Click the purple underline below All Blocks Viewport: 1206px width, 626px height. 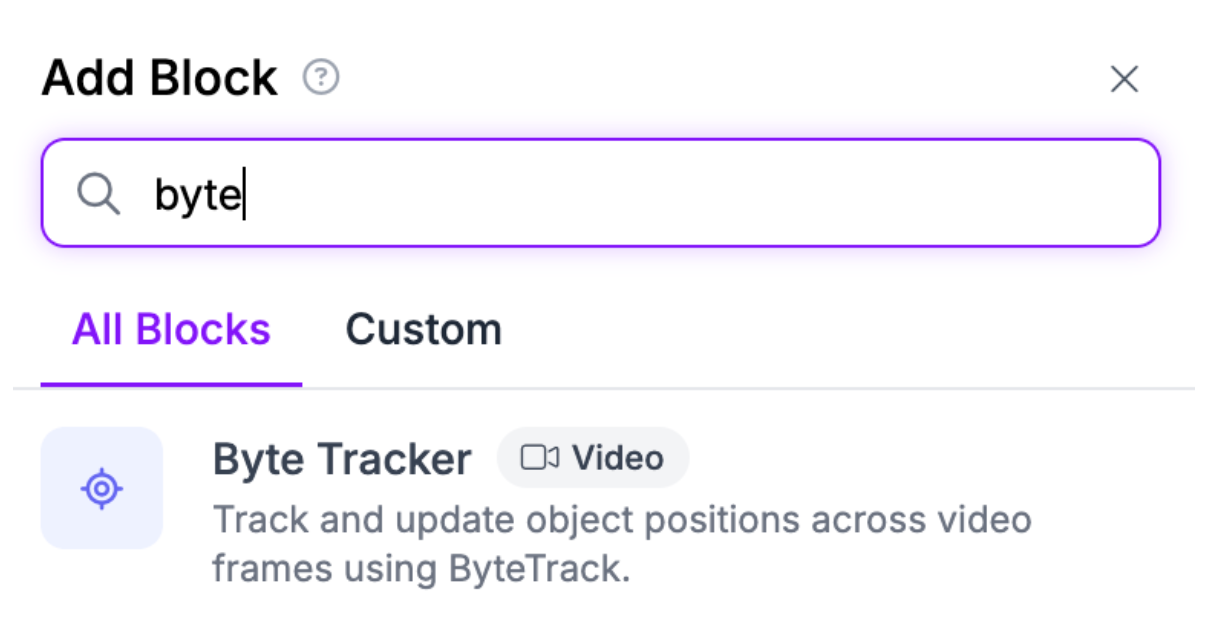pyautogui.click(x=171, y=384)
